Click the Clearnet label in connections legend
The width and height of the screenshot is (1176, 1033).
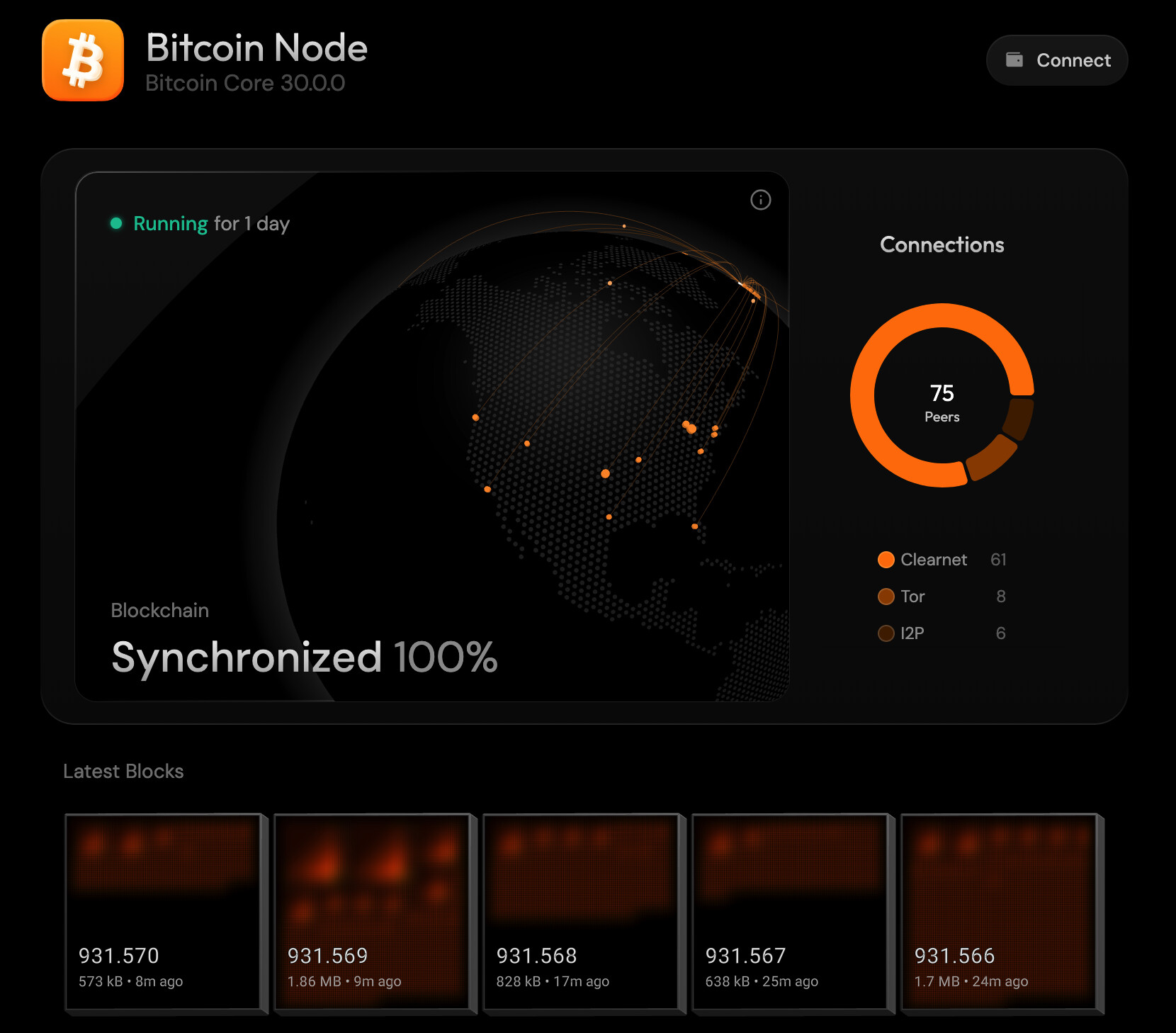(933, 560)
